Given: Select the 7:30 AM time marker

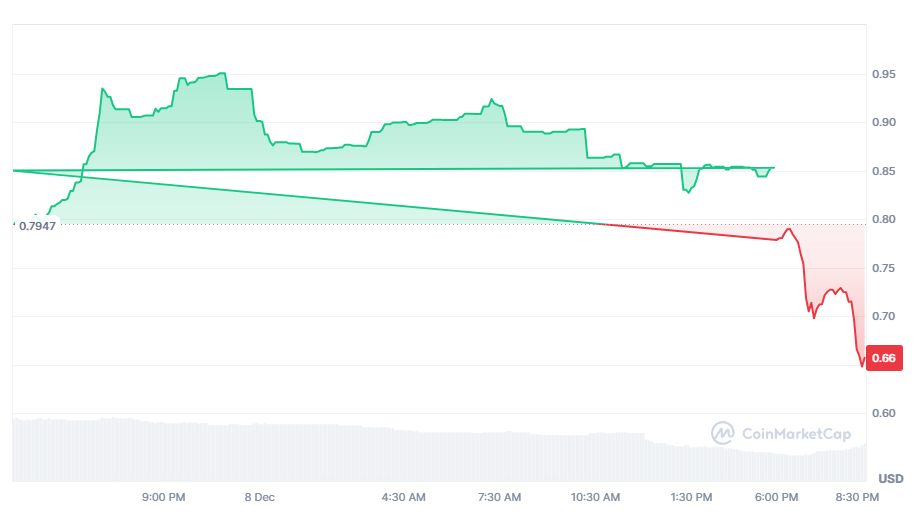Looking at the screenshot, I should click(499, 497).
